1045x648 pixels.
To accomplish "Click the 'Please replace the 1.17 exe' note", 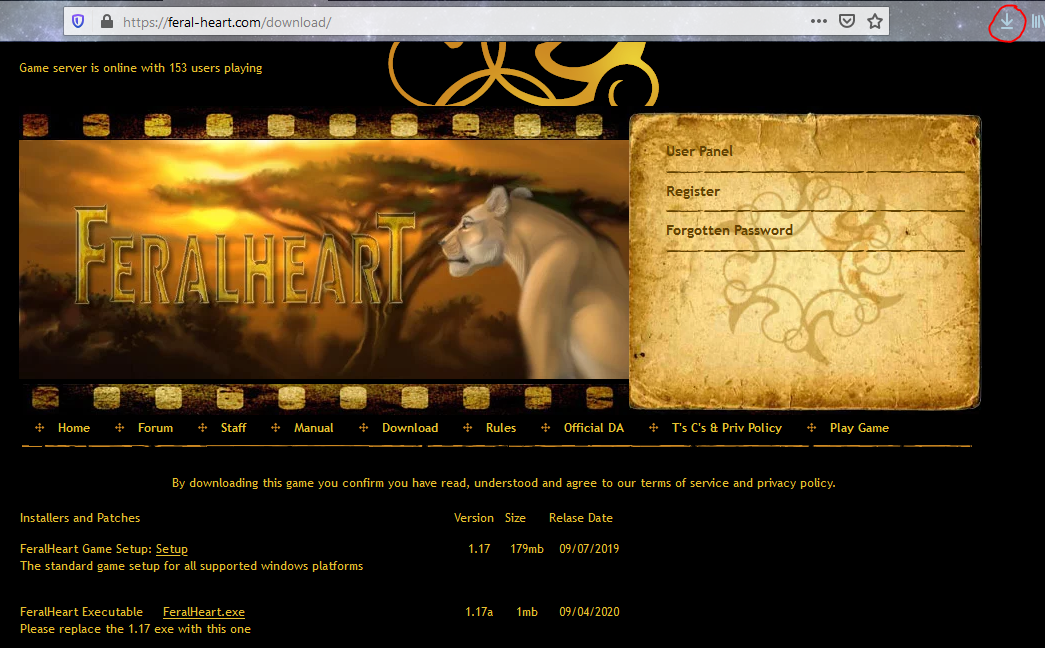I will click(x=135, y=629).
